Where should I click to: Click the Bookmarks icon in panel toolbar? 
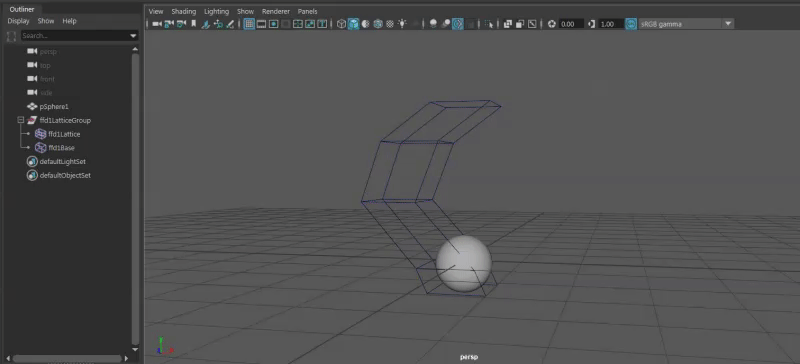(193, 24)
